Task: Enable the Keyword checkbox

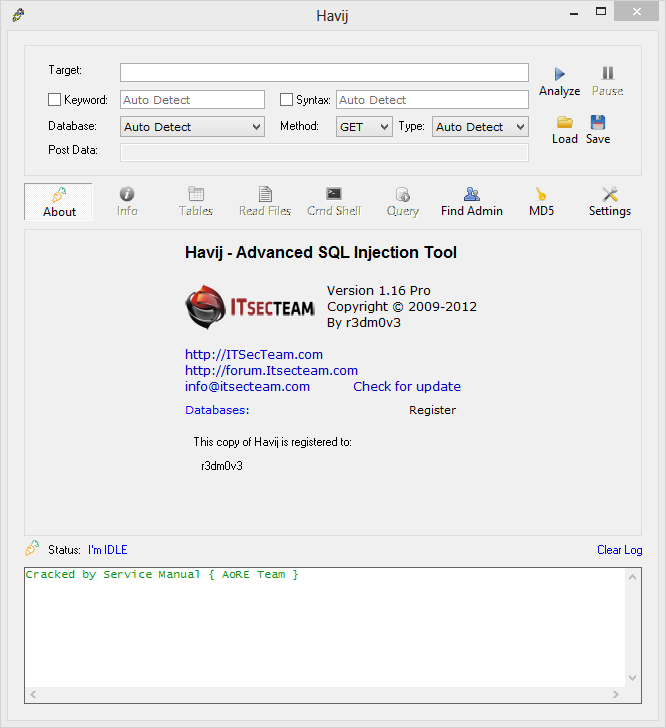Action: coord(54,100)
